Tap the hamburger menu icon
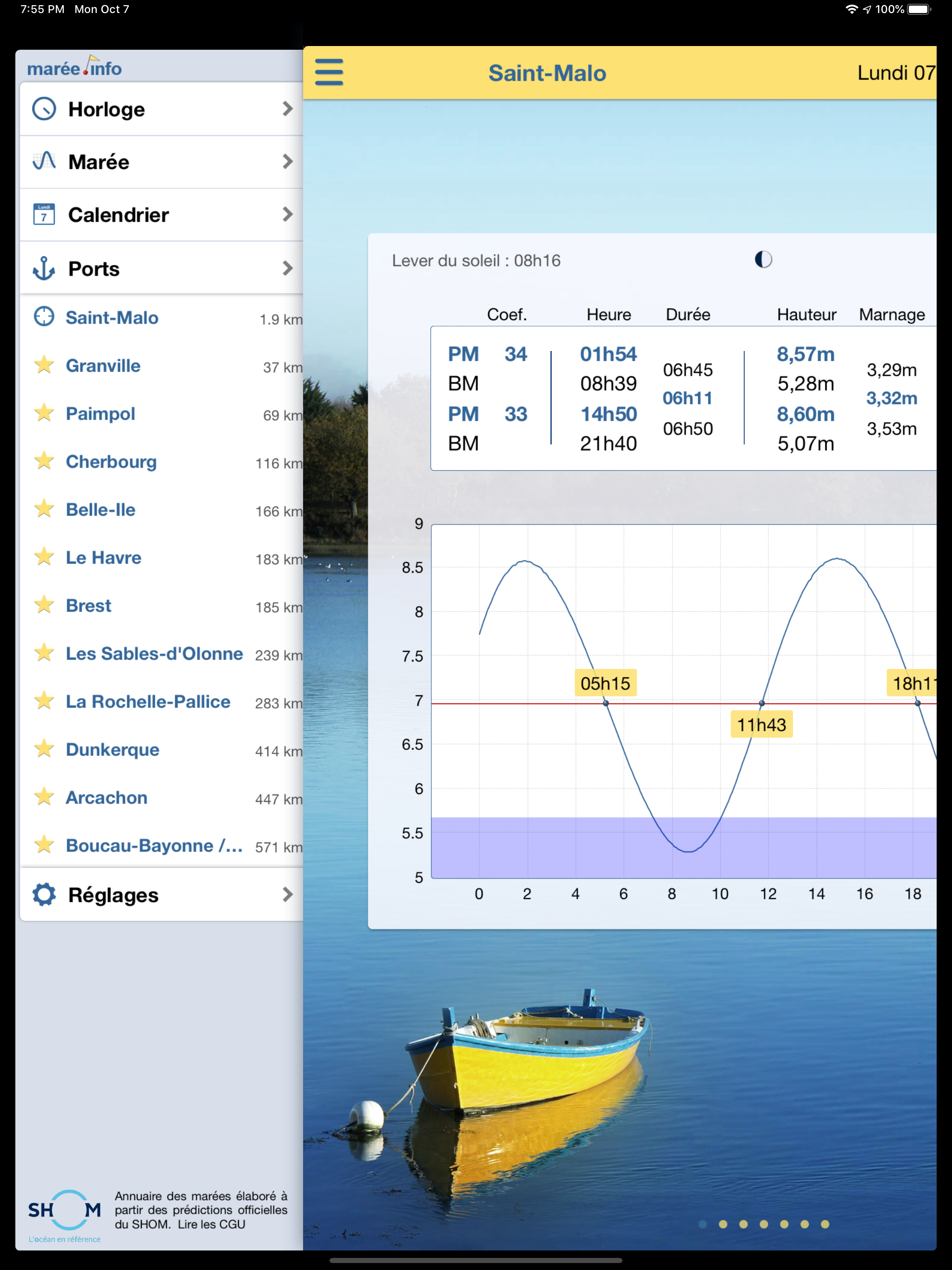 pos(329,73)
